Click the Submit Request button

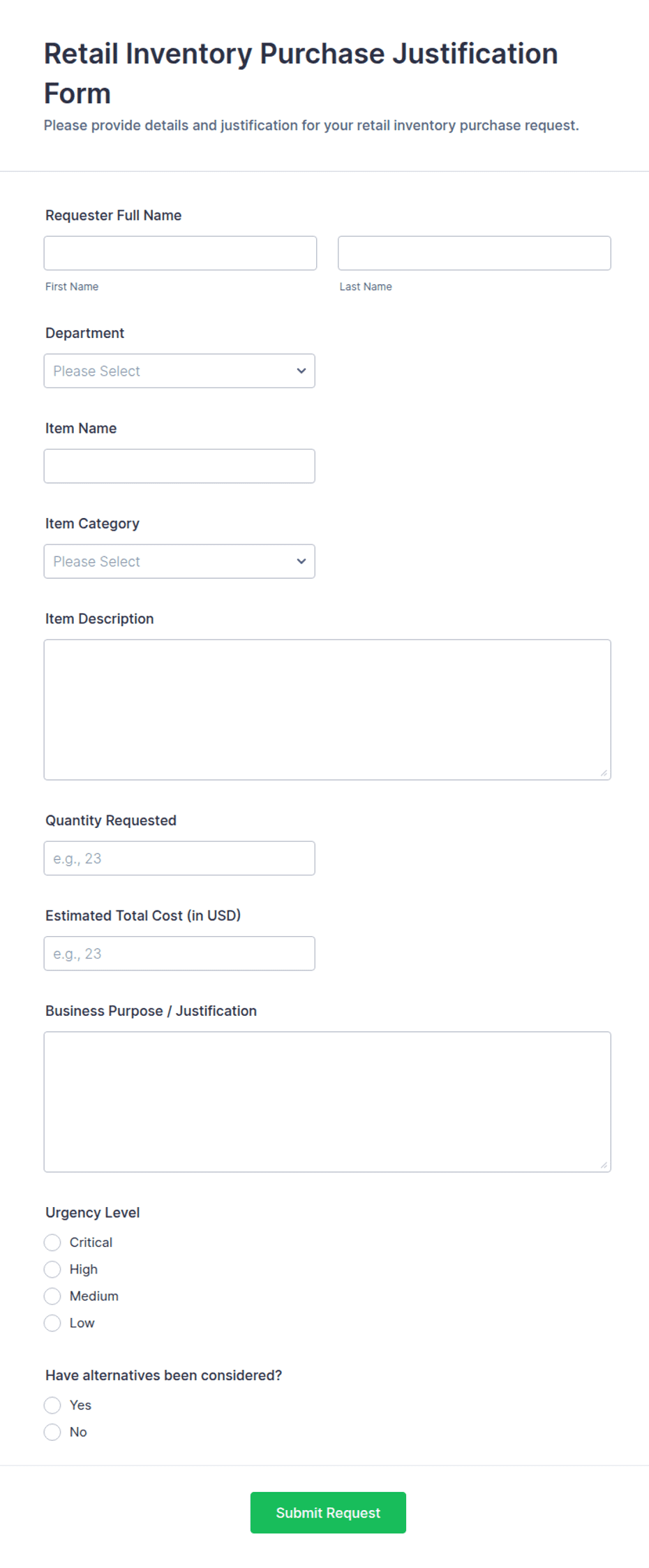[x=328, y=1512]
